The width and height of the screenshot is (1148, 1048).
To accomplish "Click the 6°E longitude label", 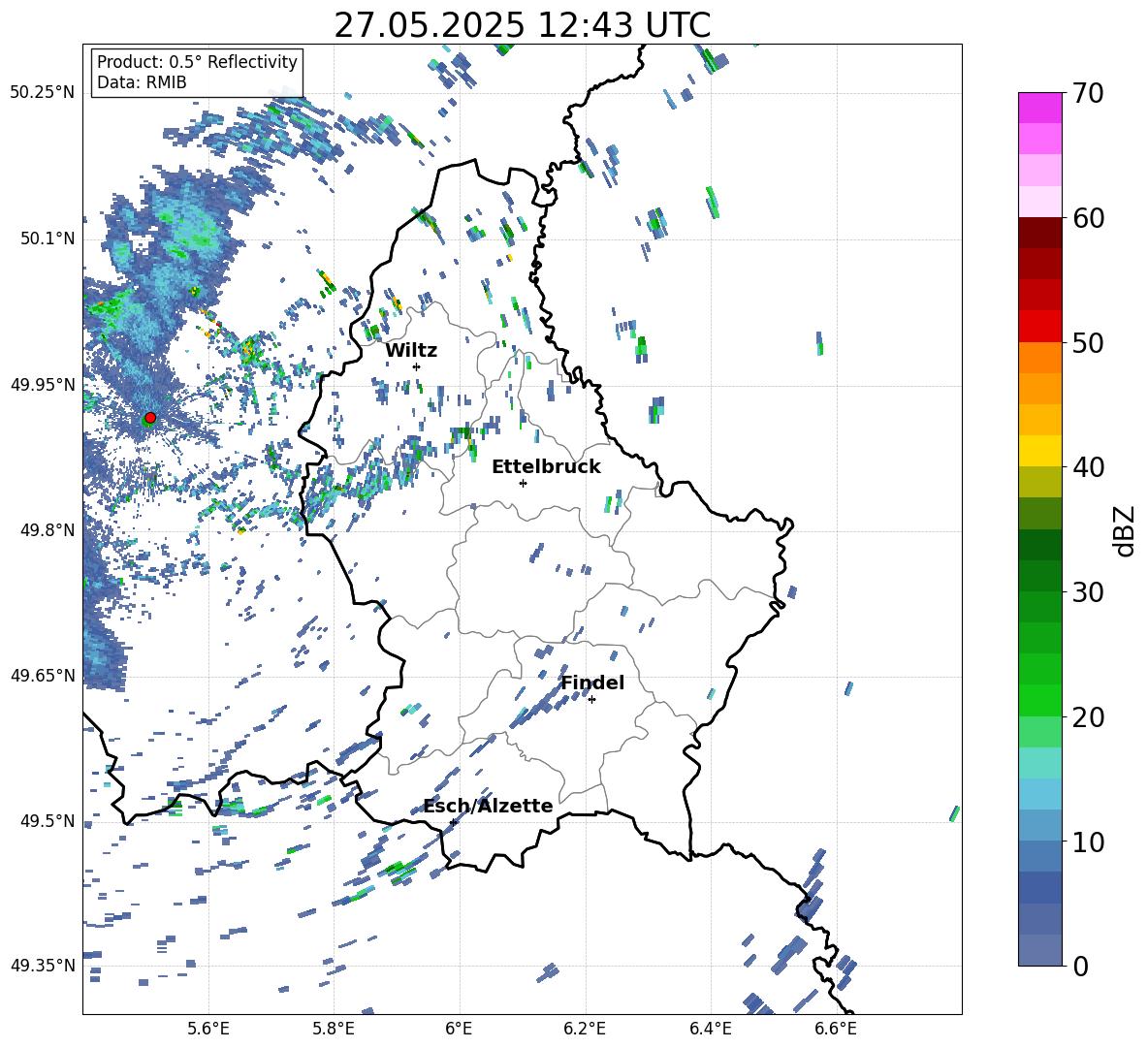I will (x=459, y=1029).
